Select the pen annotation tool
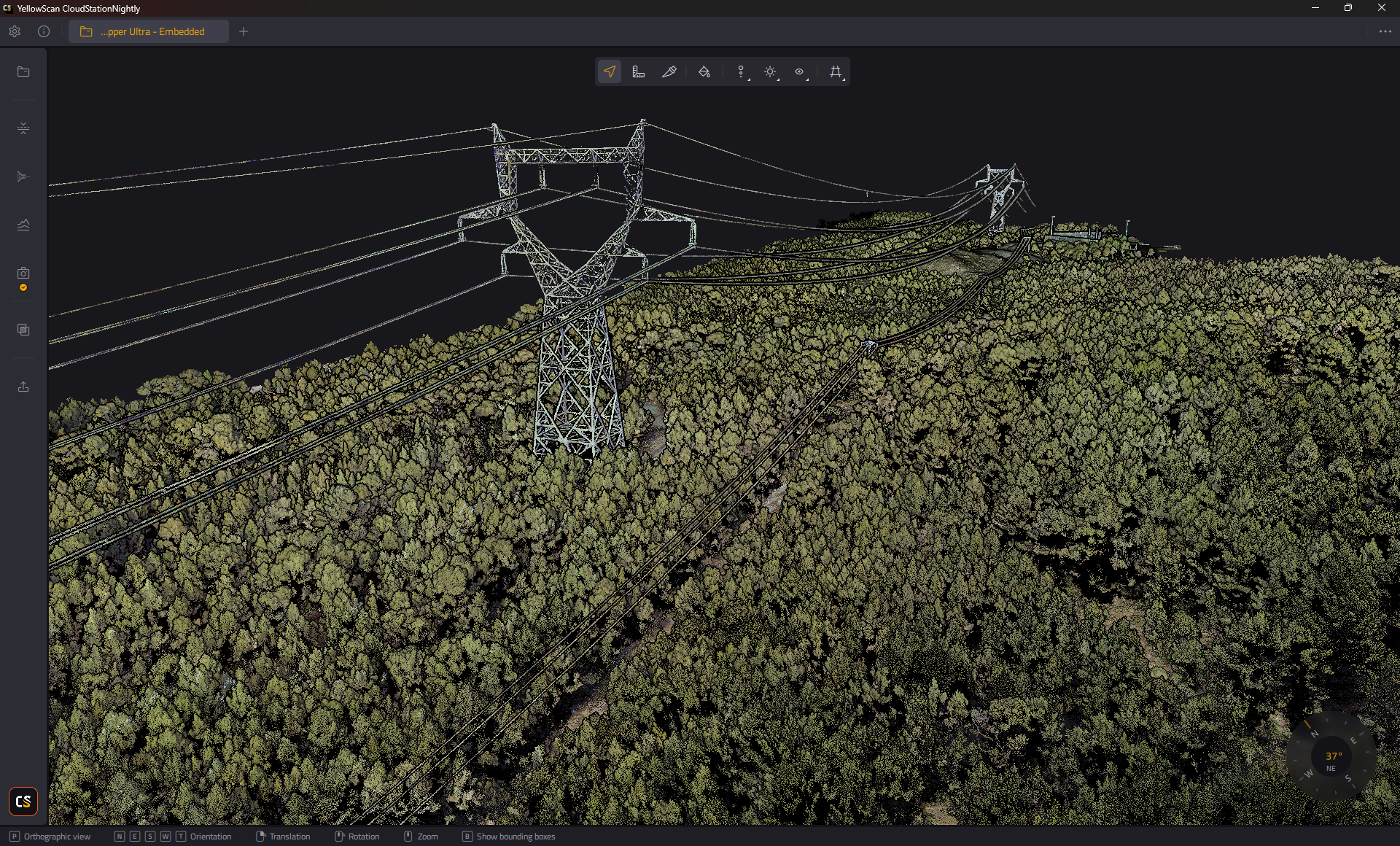The width and height of the screenshot is (1400, 846). coord(669,71)
